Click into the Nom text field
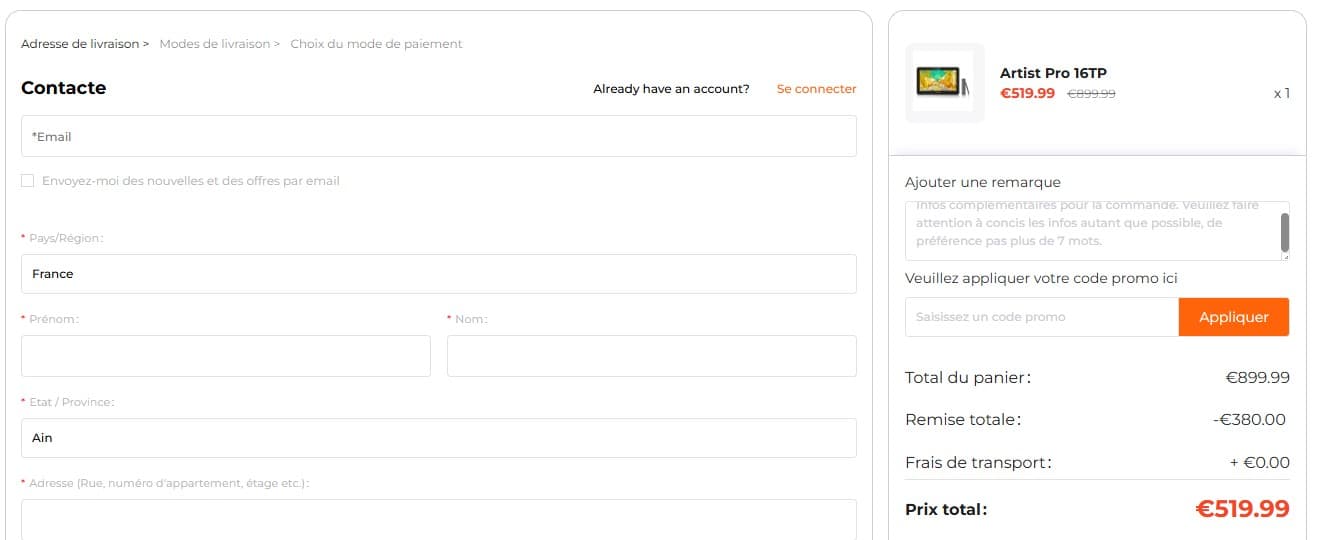The height and width of the screenshot is (540, 1317). (x=651, y=356)
